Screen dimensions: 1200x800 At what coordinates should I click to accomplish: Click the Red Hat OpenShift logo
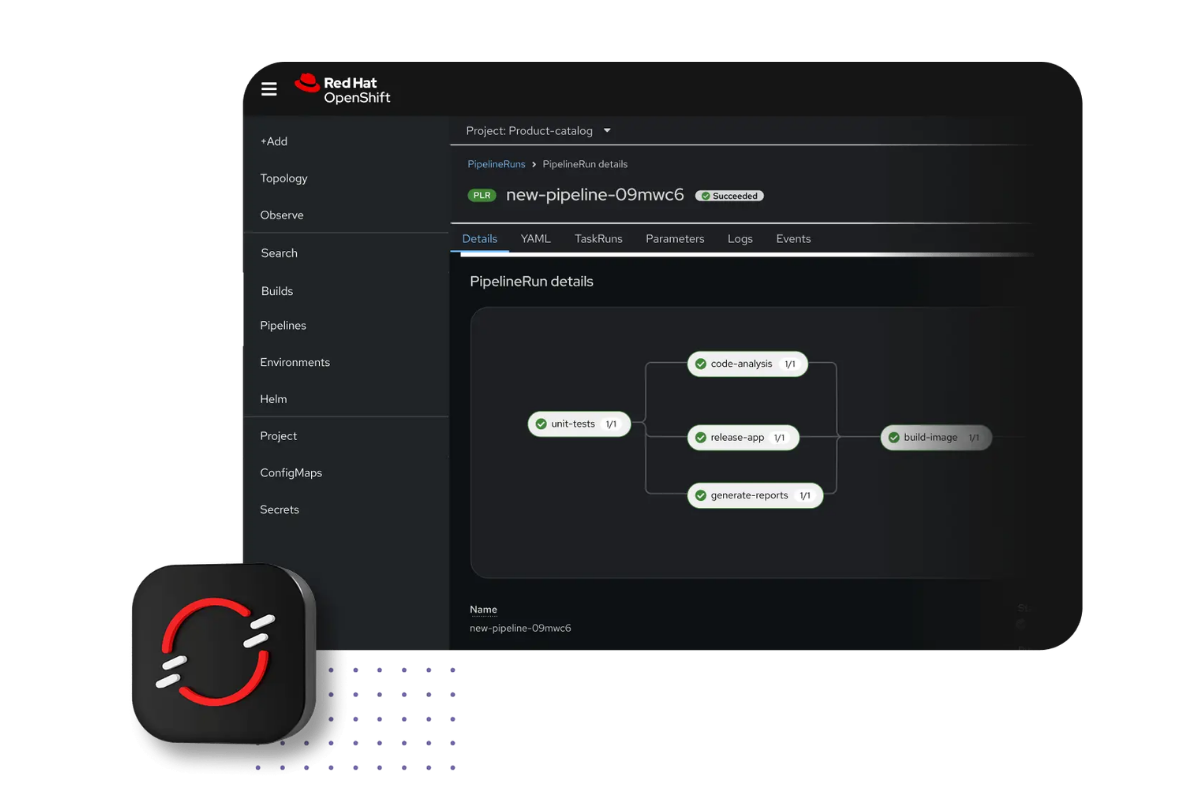[x=343, y=89]
